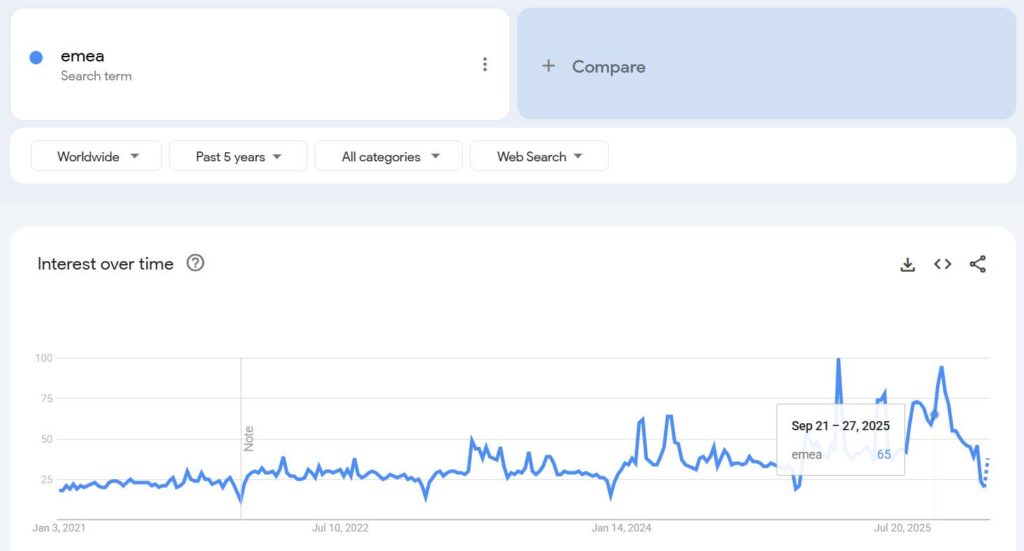Expand the All categories dropdown
The image size is (1024, 551).
tap(388, 156)
